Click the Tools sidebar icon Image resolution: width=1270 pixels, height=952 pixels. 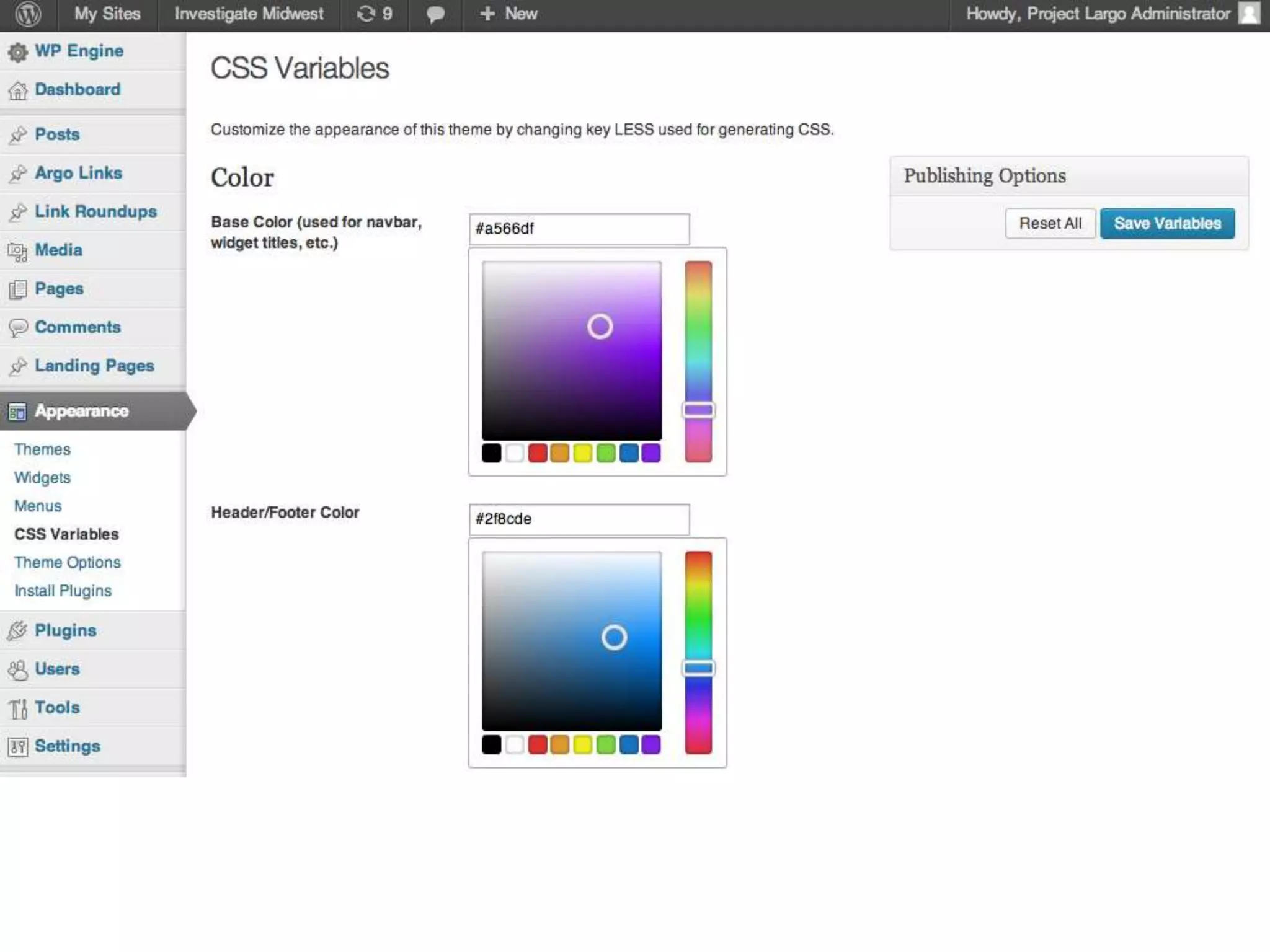[x=18, y=708]
